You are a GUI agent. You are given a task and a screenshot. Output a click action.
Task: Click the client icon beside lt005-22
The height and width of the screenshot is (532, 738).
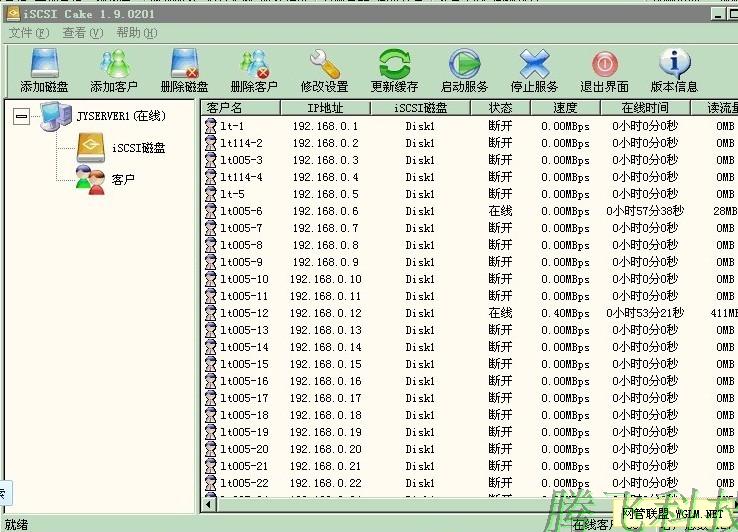(x=210, y=483)
